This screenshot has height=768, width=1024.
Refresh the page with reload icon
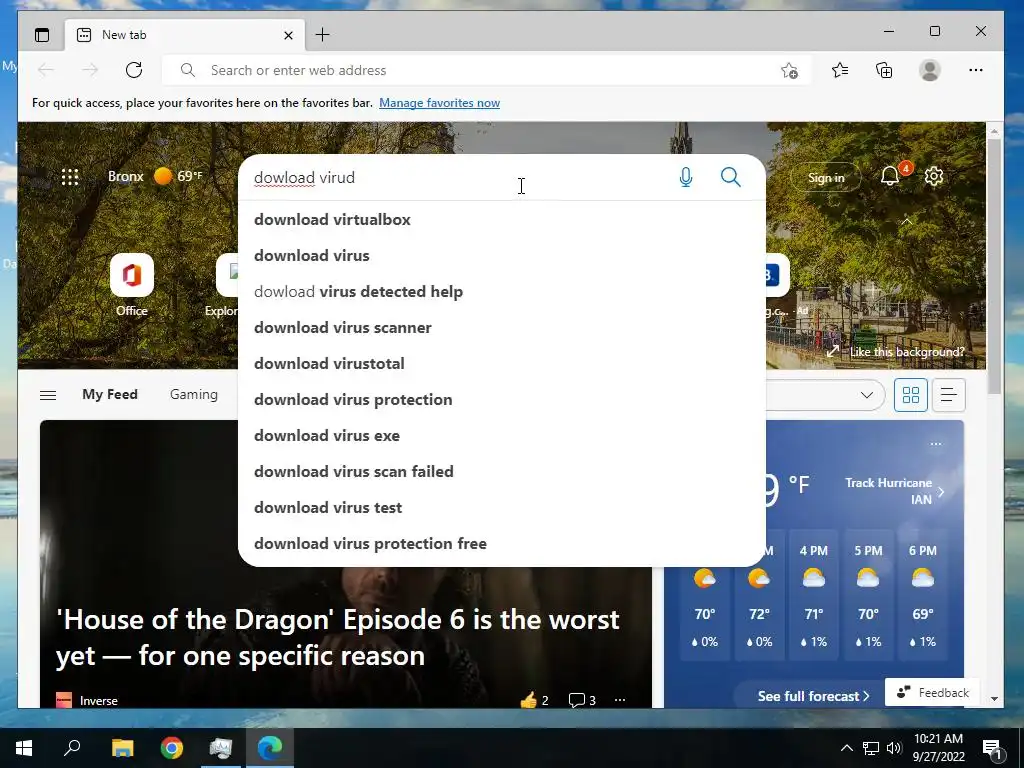point(134,70)
